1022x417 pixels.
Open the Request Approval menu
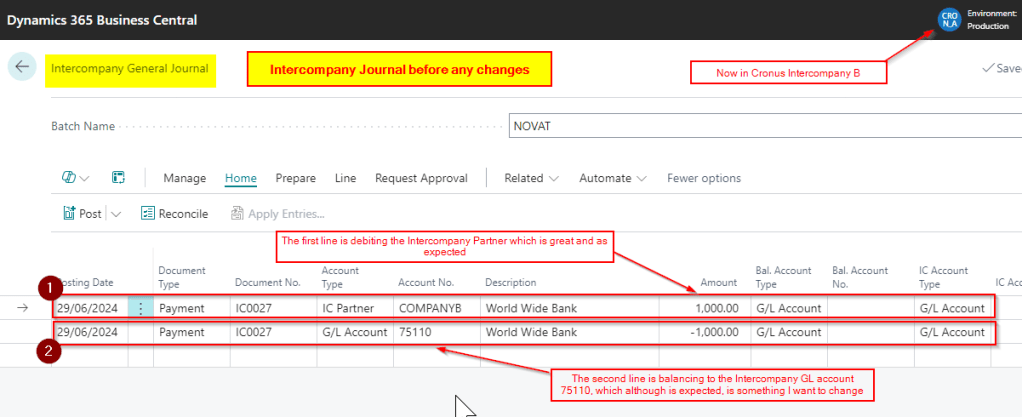pos(421,178)
